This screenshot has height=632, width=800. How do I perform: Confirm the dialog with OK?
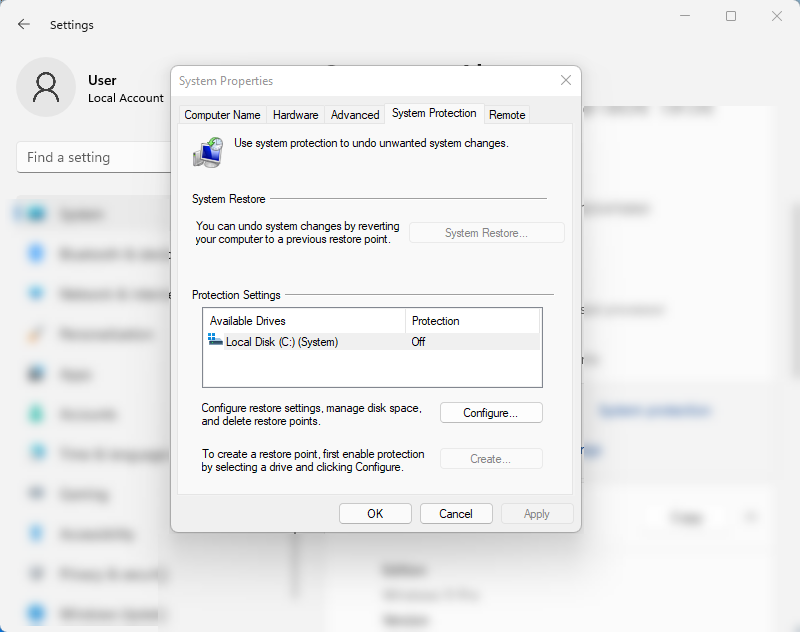coord(375,514)
